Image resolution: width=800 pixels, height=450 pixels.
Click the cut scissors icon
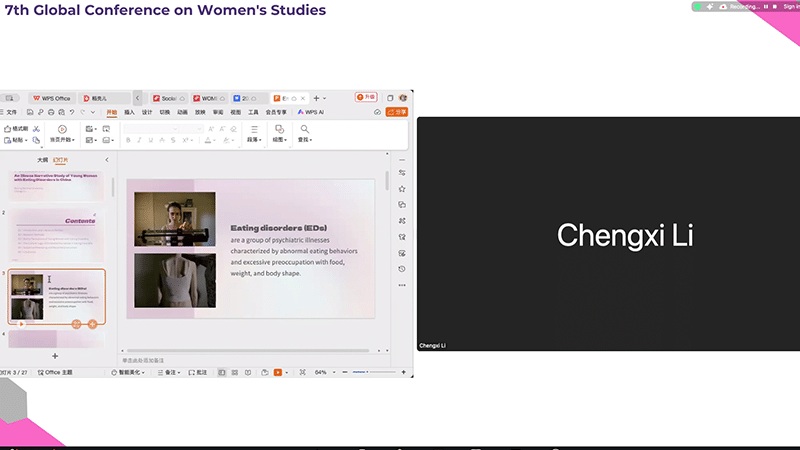[x=36, y=129]
